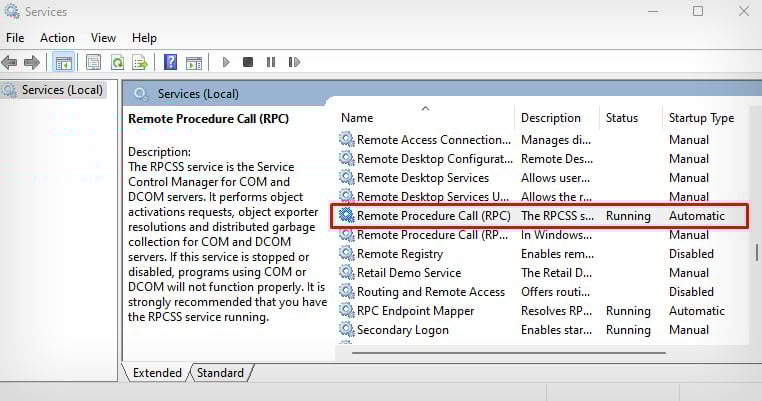The width and height of the screenshot is (762, 401).
Task: Sort by the Description column header
Action: [x=551, y=118]
